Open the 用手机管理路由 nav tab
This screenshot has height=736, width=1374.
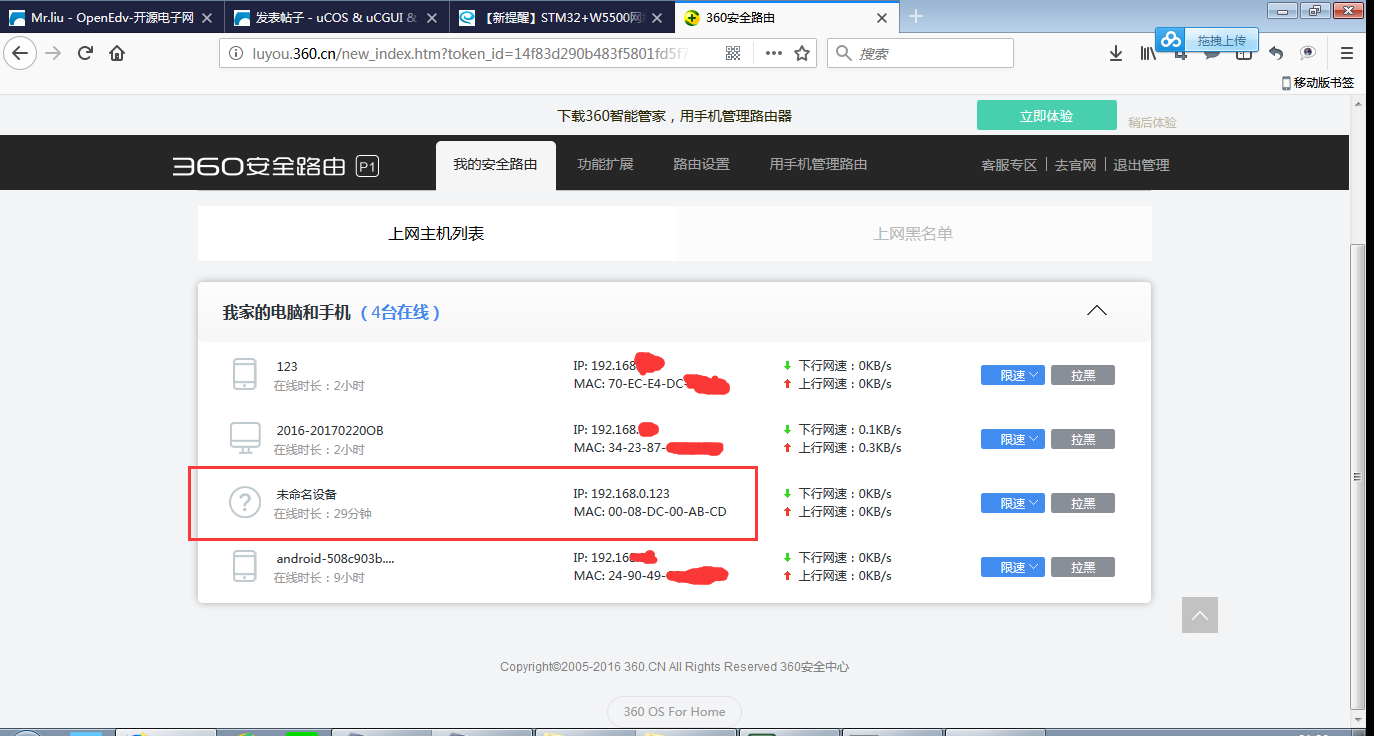818,165
